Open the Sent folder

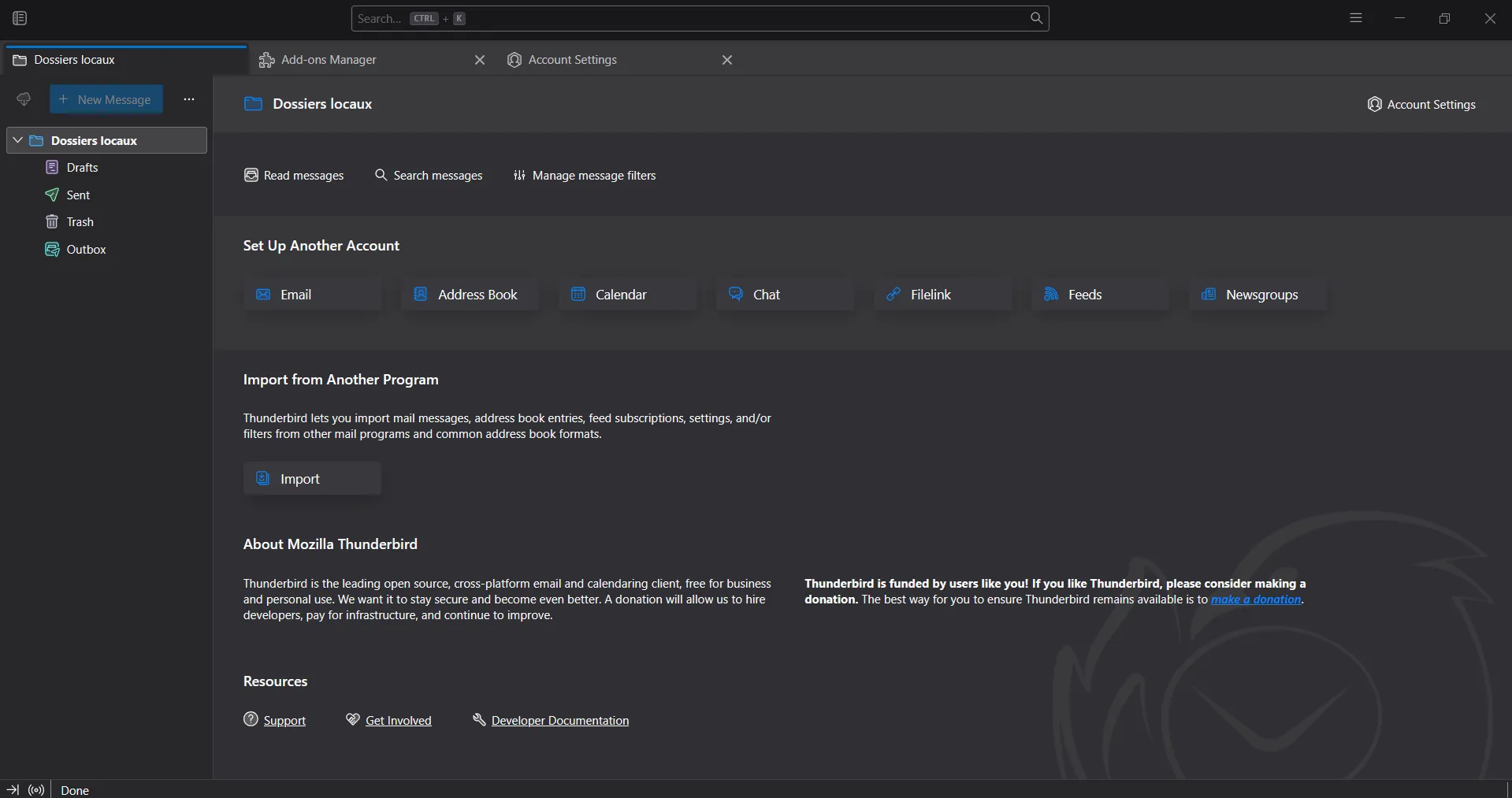point(78,195)
